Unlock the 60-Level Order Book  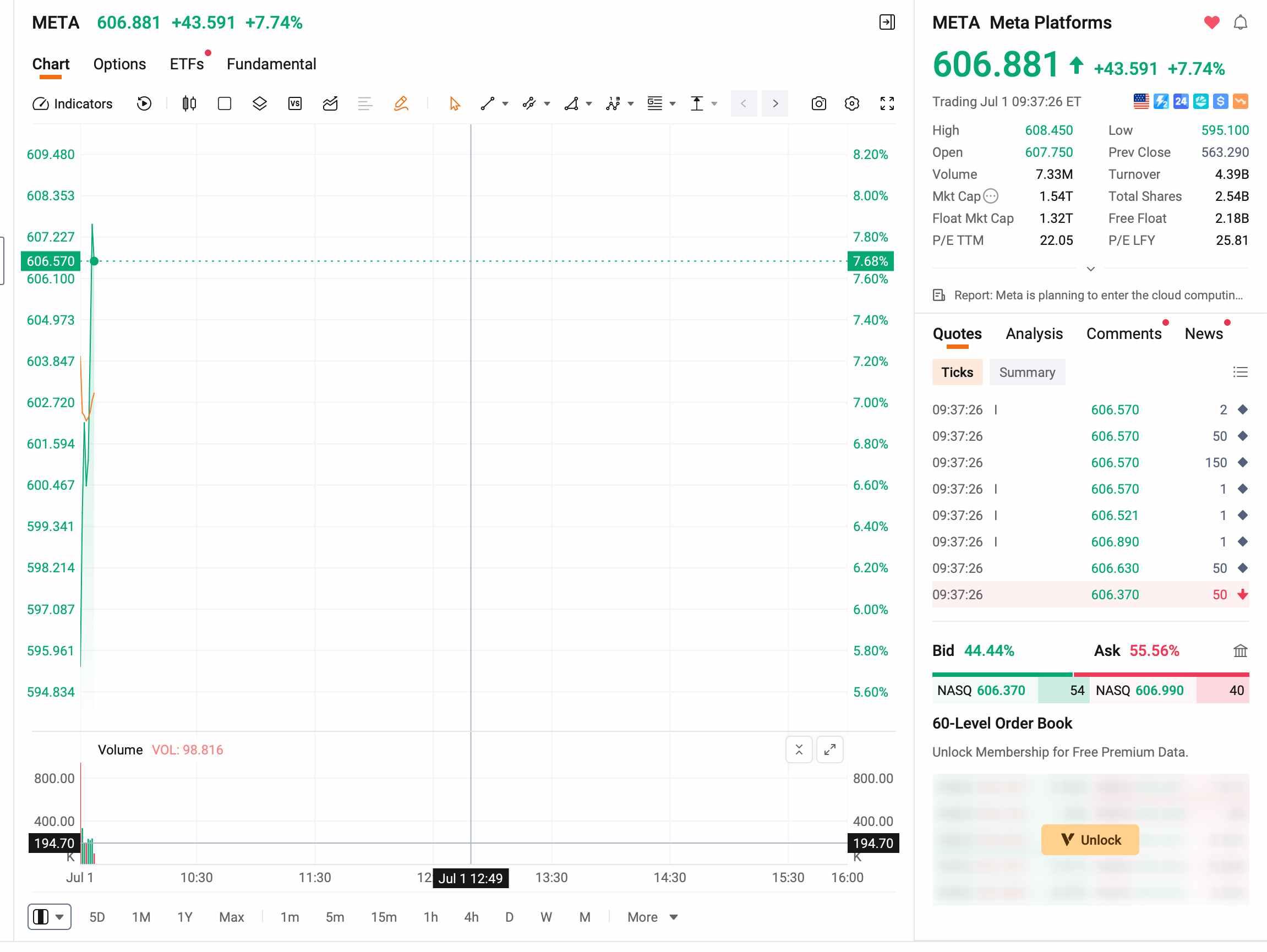(1089, 840)
